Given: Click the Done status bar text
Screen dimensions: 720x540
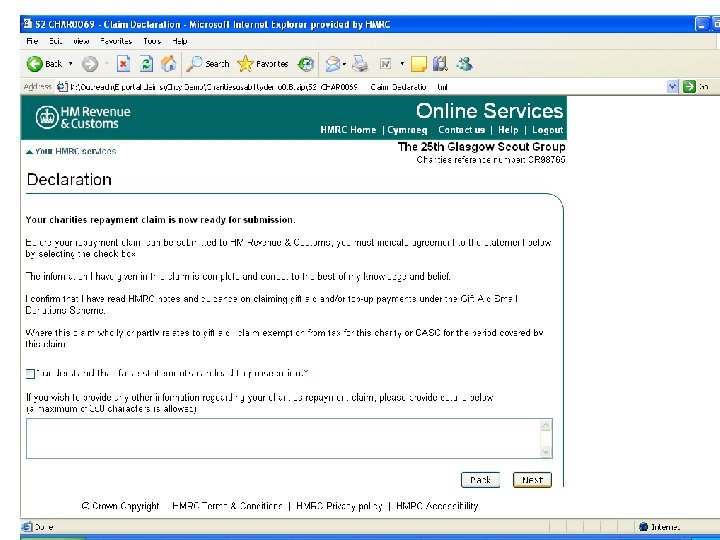Looking at the screenshot, I should point(44,527).
